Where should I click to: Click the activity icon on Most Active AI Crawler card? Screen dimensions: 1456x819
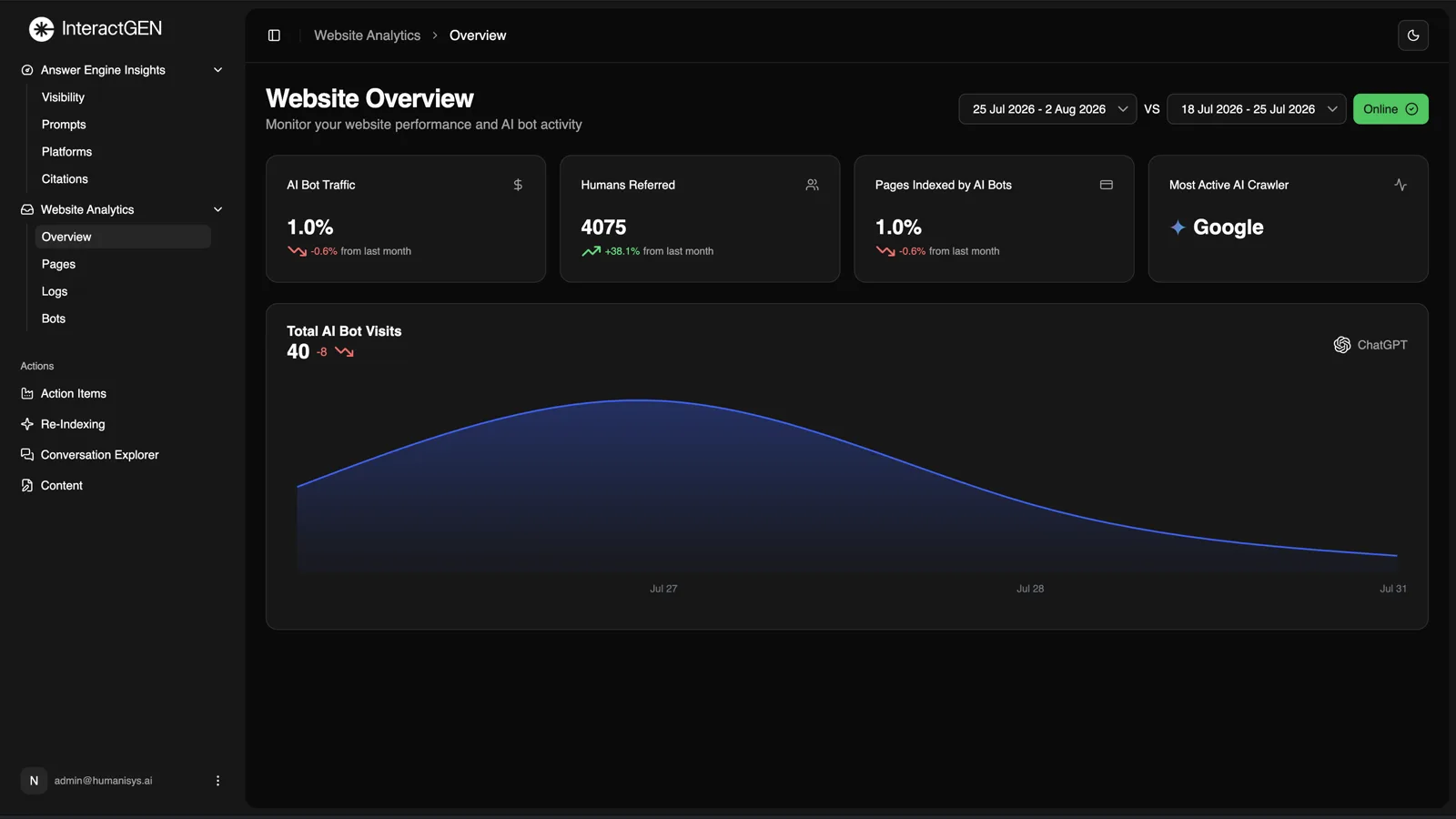pos(1400,185)
